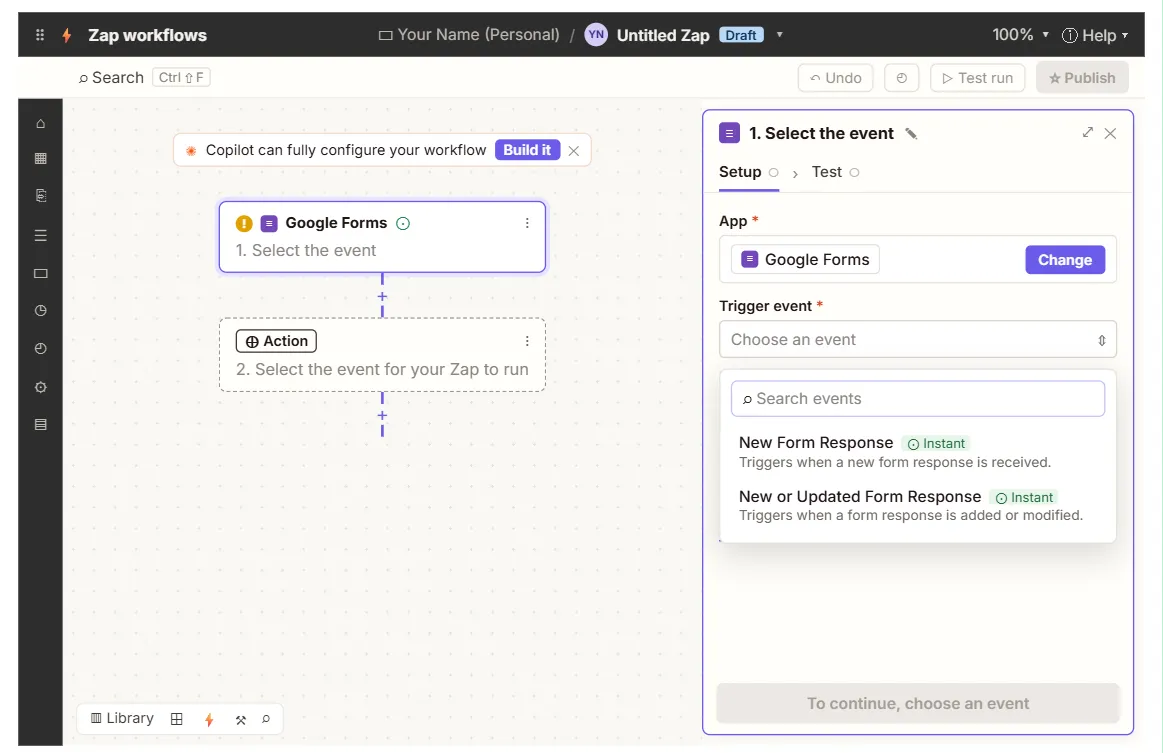The height and width of the screenshot is (753, 1163).
Task: Close the Select the event panel
Action: pyautogui.click(x=1110, y=134)
